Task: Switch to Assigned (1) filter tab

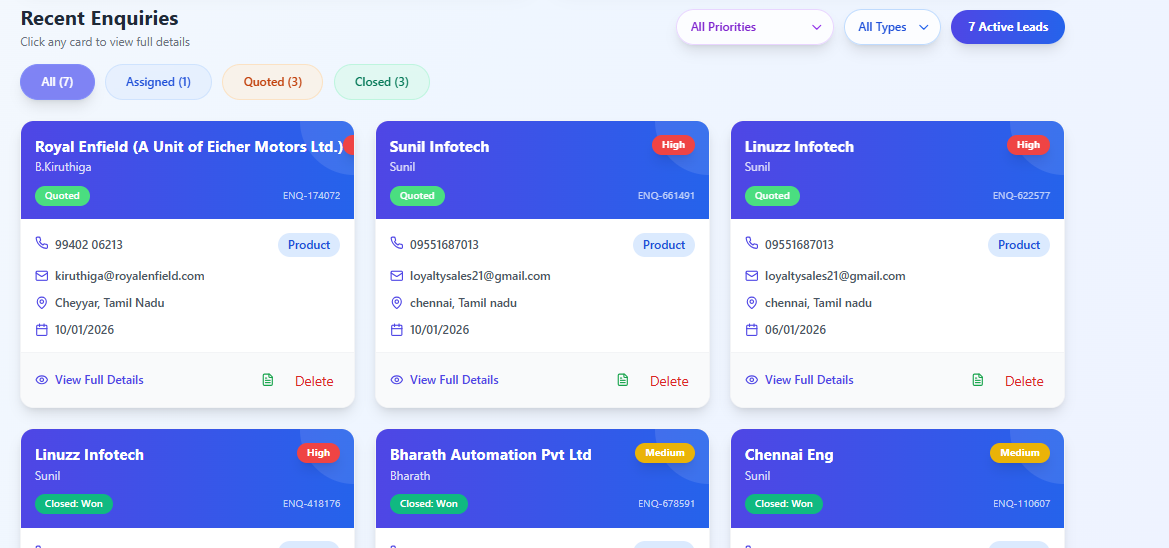Action: pyautogui.click(x=158, y=82)
